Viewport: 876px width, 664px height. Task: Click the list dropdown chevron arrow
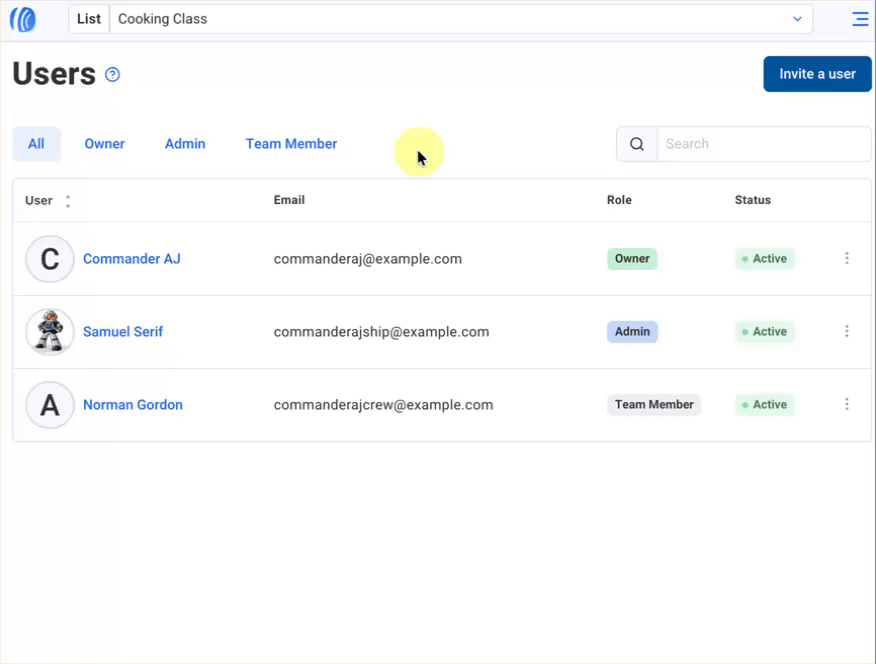[x=797, y=19]
